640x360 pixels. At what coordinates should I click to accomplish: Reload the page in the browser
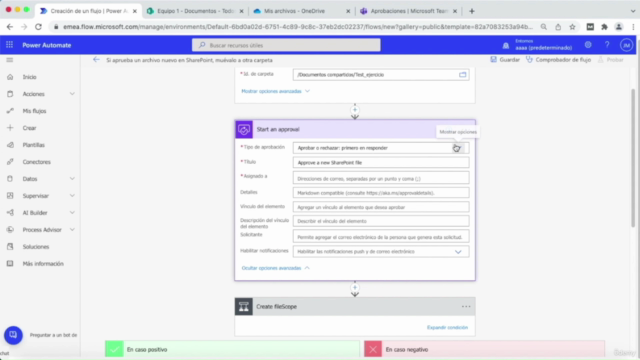pos(38,27)
